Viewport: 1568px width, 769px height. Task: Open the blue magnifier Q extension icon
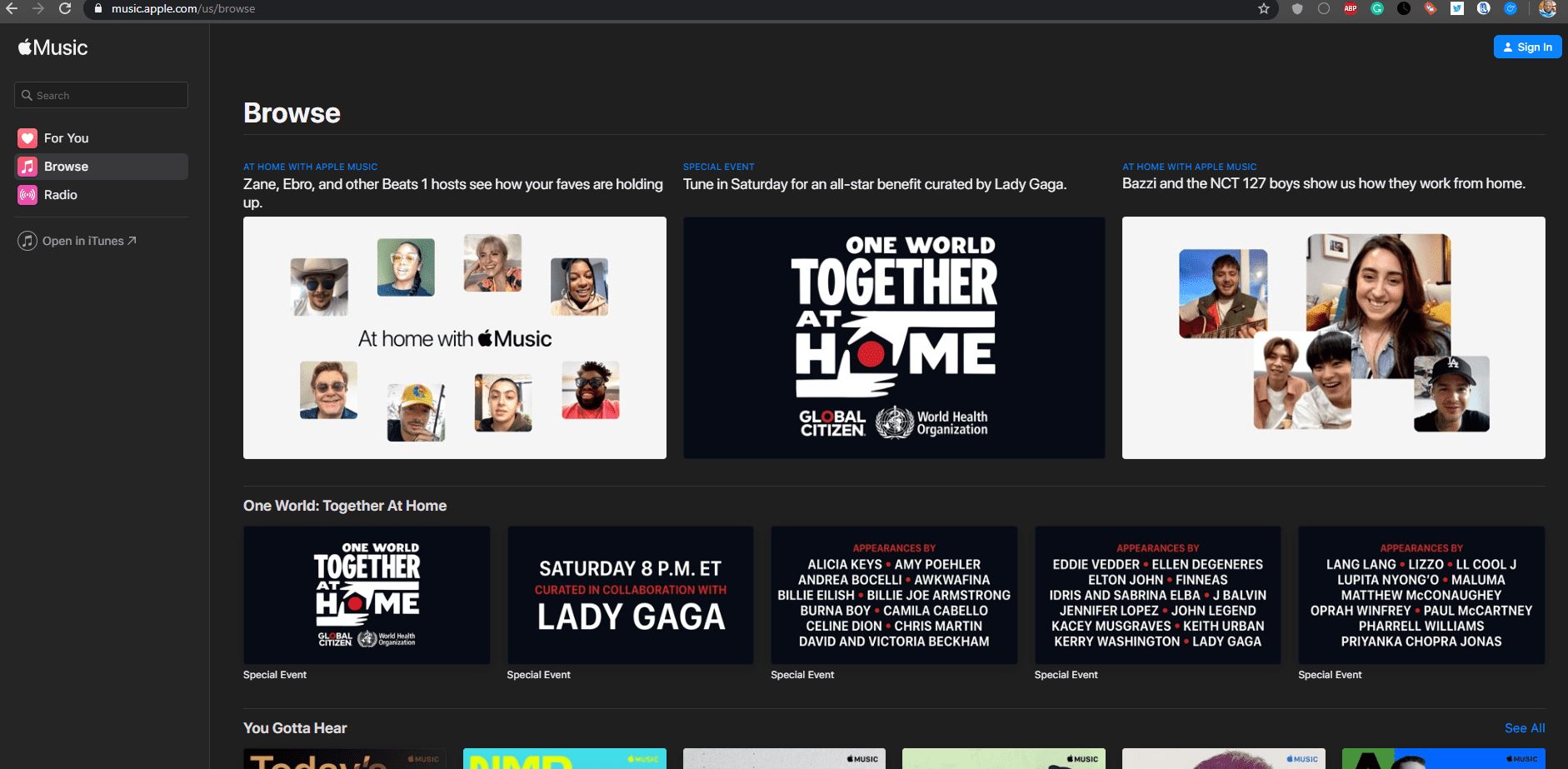click(1484, 8)
